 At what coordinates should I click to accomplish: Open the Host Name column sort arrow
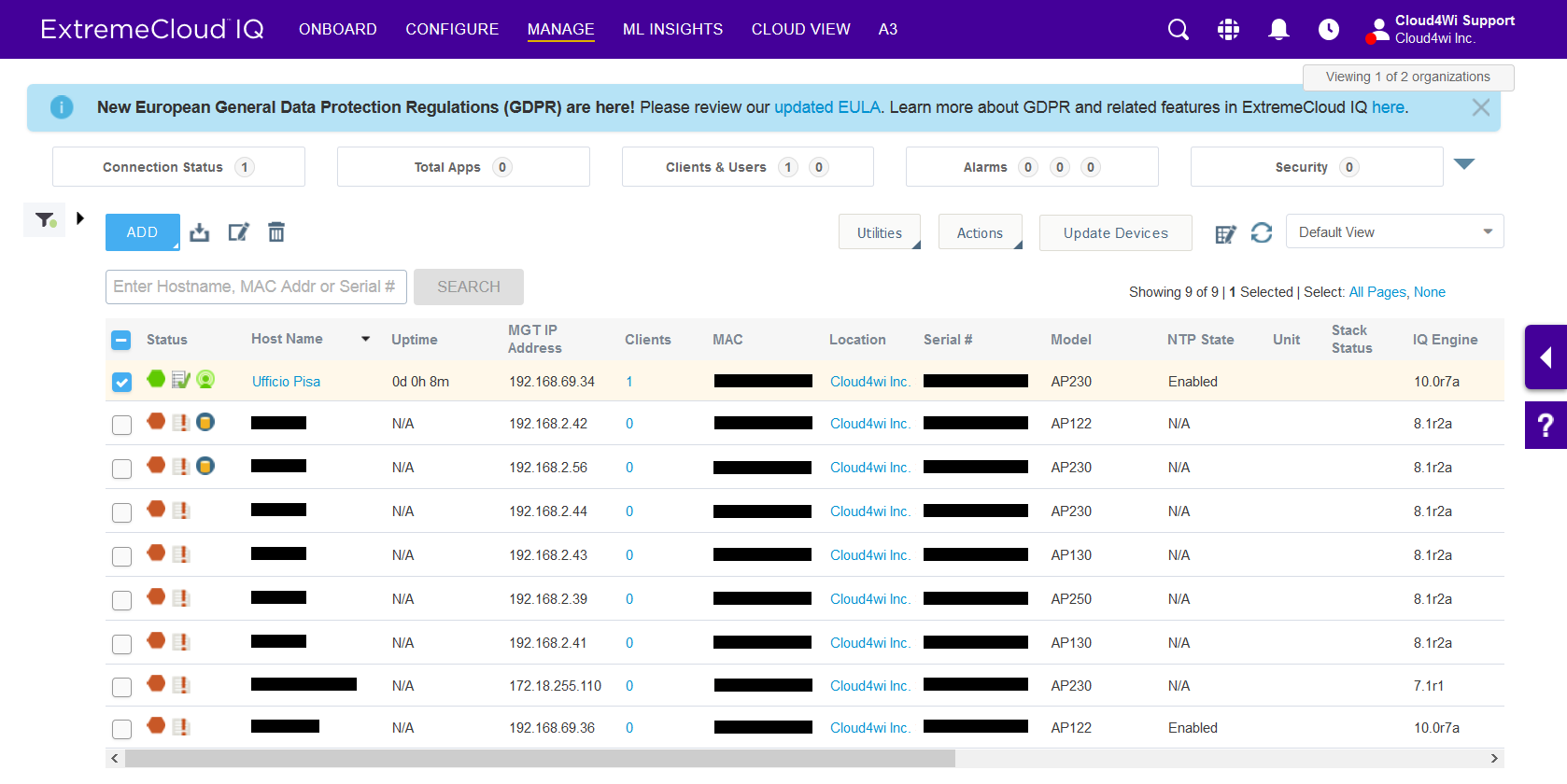tap(366, 339)
